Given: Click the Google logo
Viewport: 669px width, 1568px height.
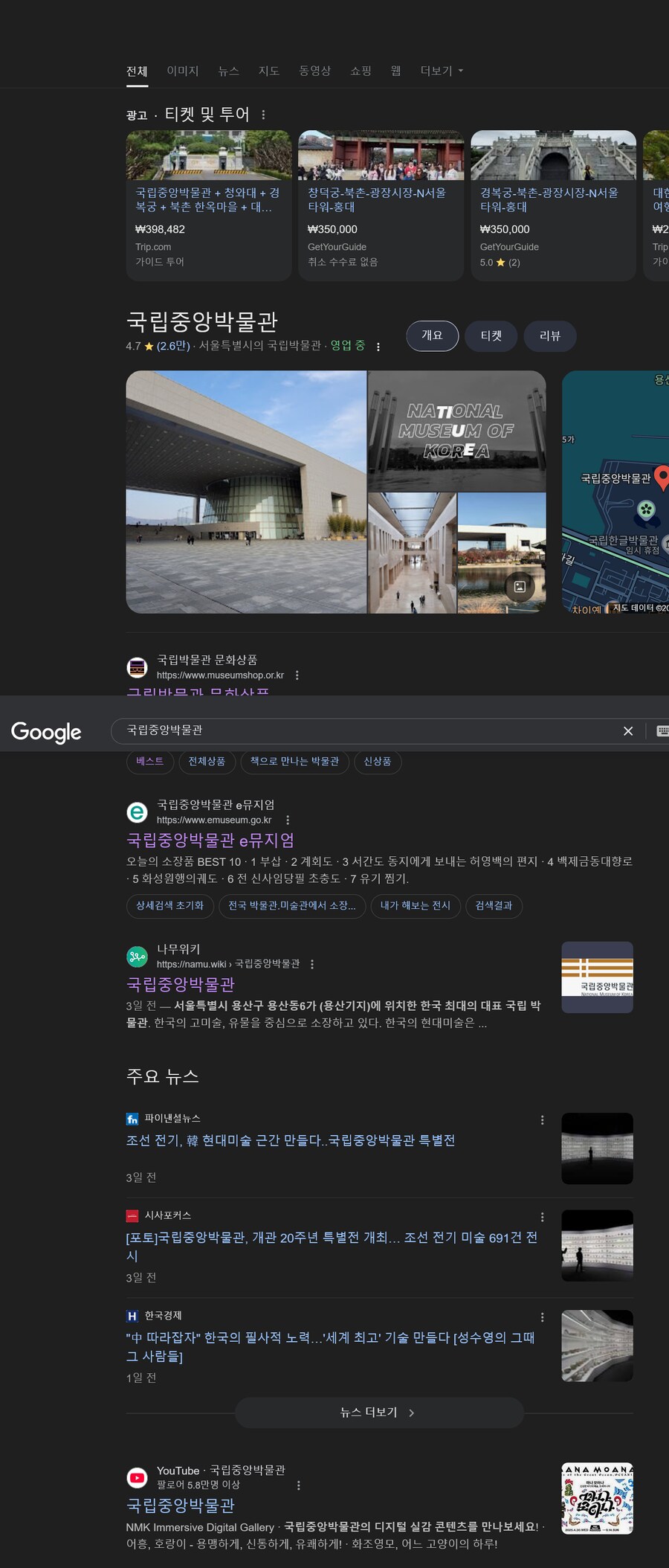Looking at the screenshot, I should coord(46,732).
